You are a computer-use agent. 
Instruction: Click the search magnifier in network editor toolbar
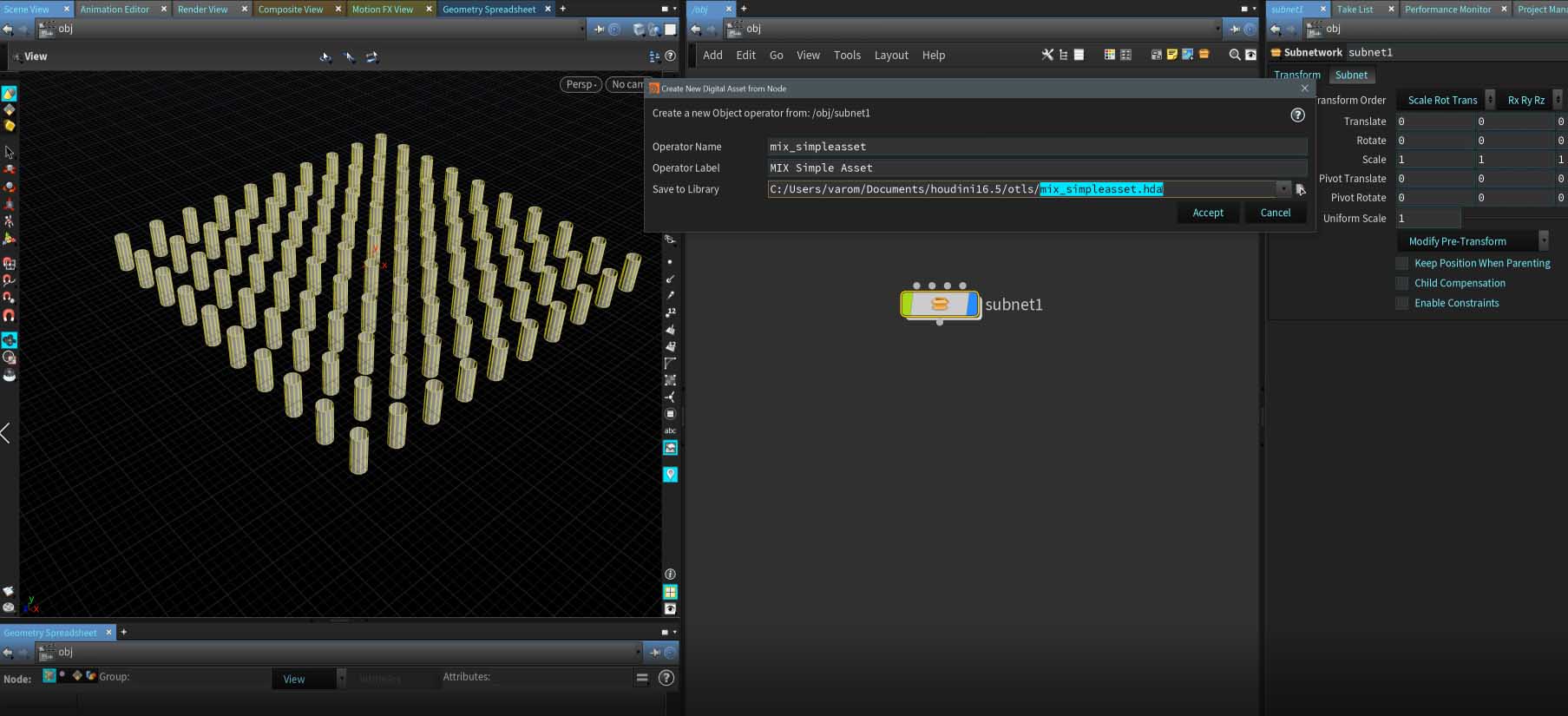[1234, 55]
